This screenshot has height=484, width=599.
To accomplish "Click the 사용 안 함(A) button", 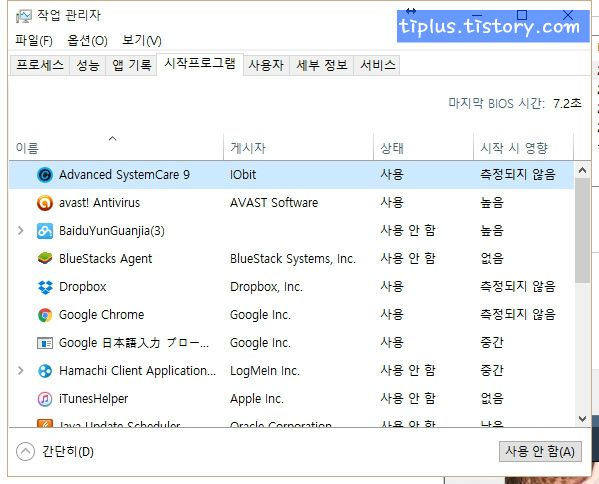I will click(540, 452).
